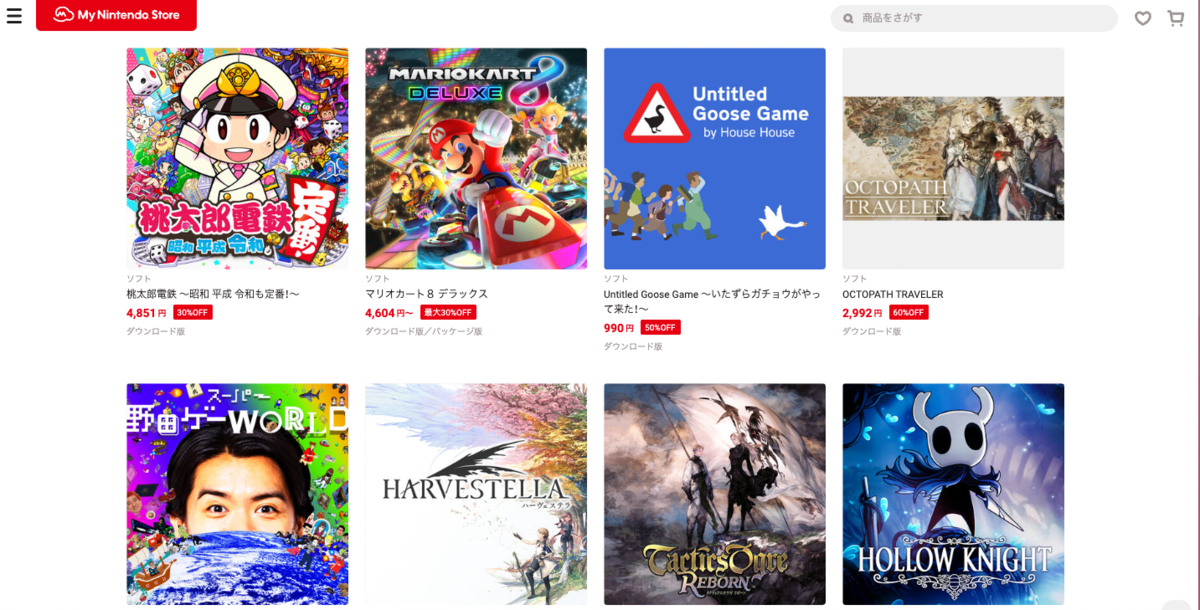This screenshot has width=1200, height=610.
Task: Click the OCTOPATH TRAVELER title text link
Action: (x=893, y=294)
